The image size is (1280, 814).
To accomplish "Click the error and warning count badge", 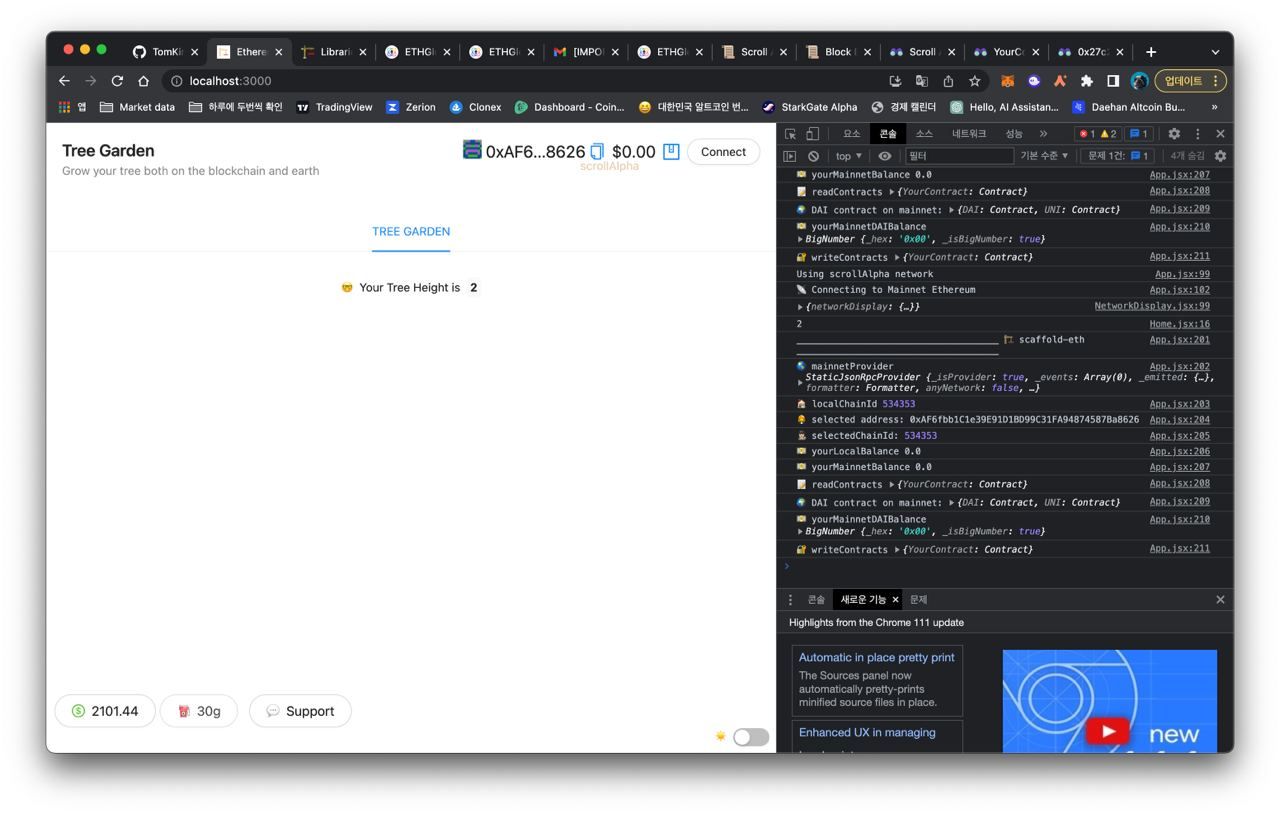I will click(1097, 133).
